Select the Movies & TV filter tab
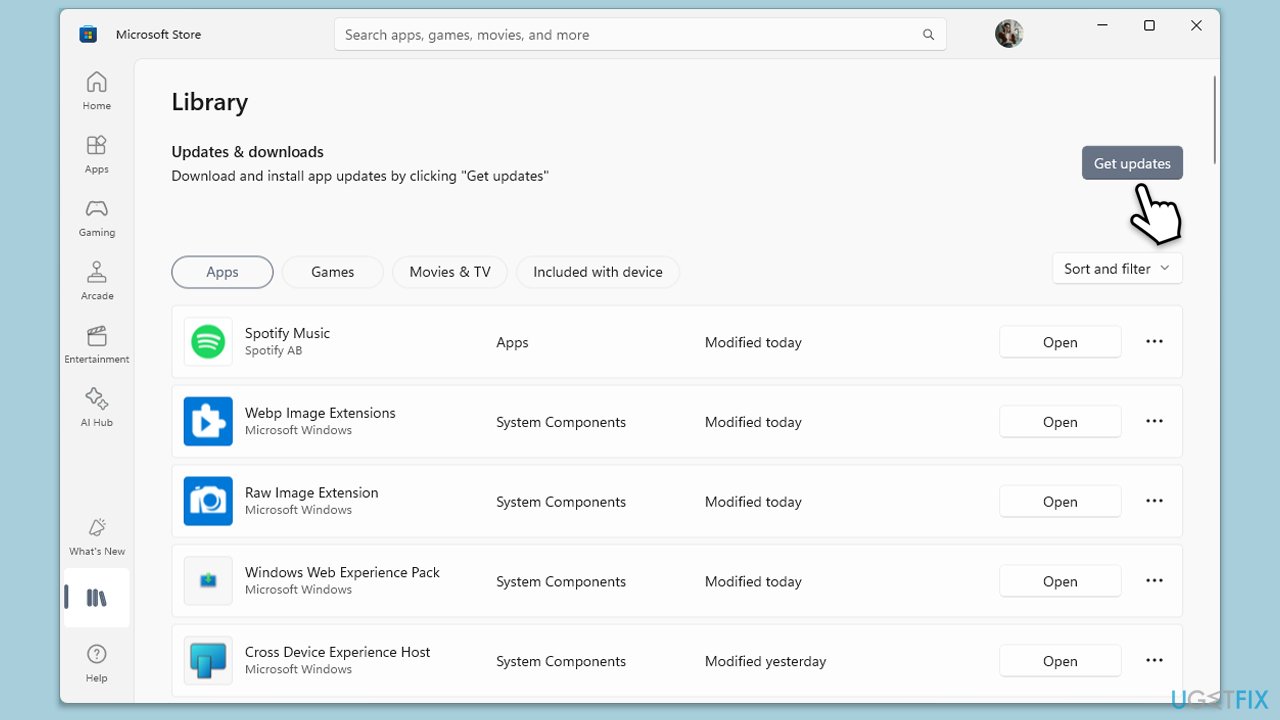This screenshot has height=720, width=1280. click(450, 272)
